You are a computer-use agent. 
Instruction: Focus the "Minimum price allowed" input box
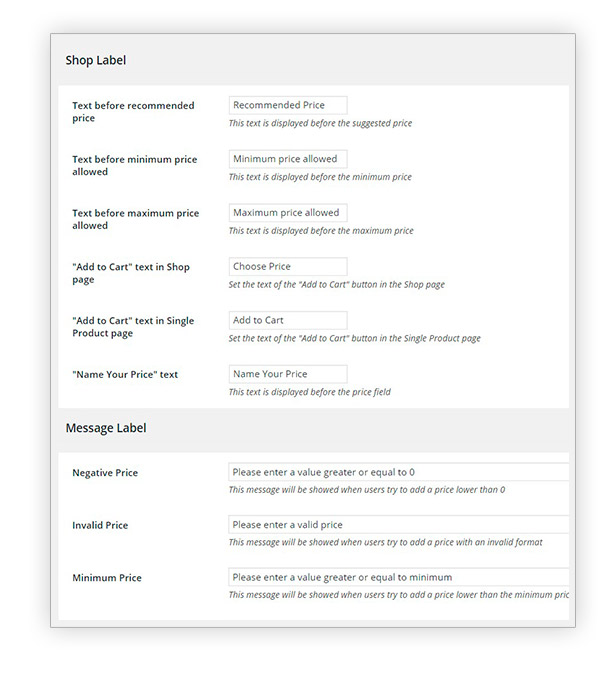(x=288, y=159)
